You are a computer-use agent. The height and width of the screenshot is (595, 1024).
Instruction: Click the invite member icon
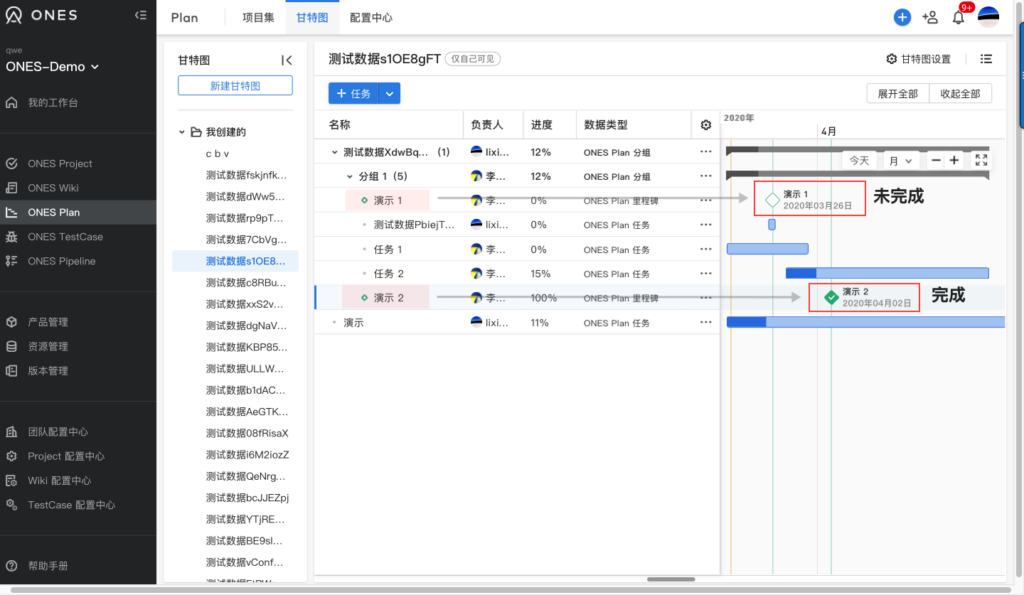pos(930,18)
